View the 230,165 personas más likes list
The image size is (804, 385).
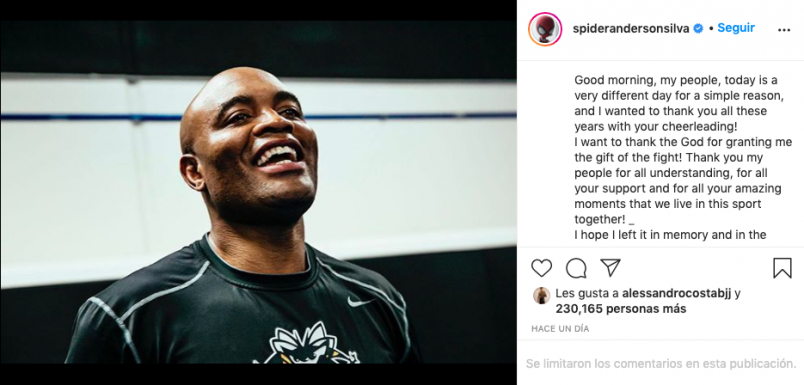tap(620, 309)
